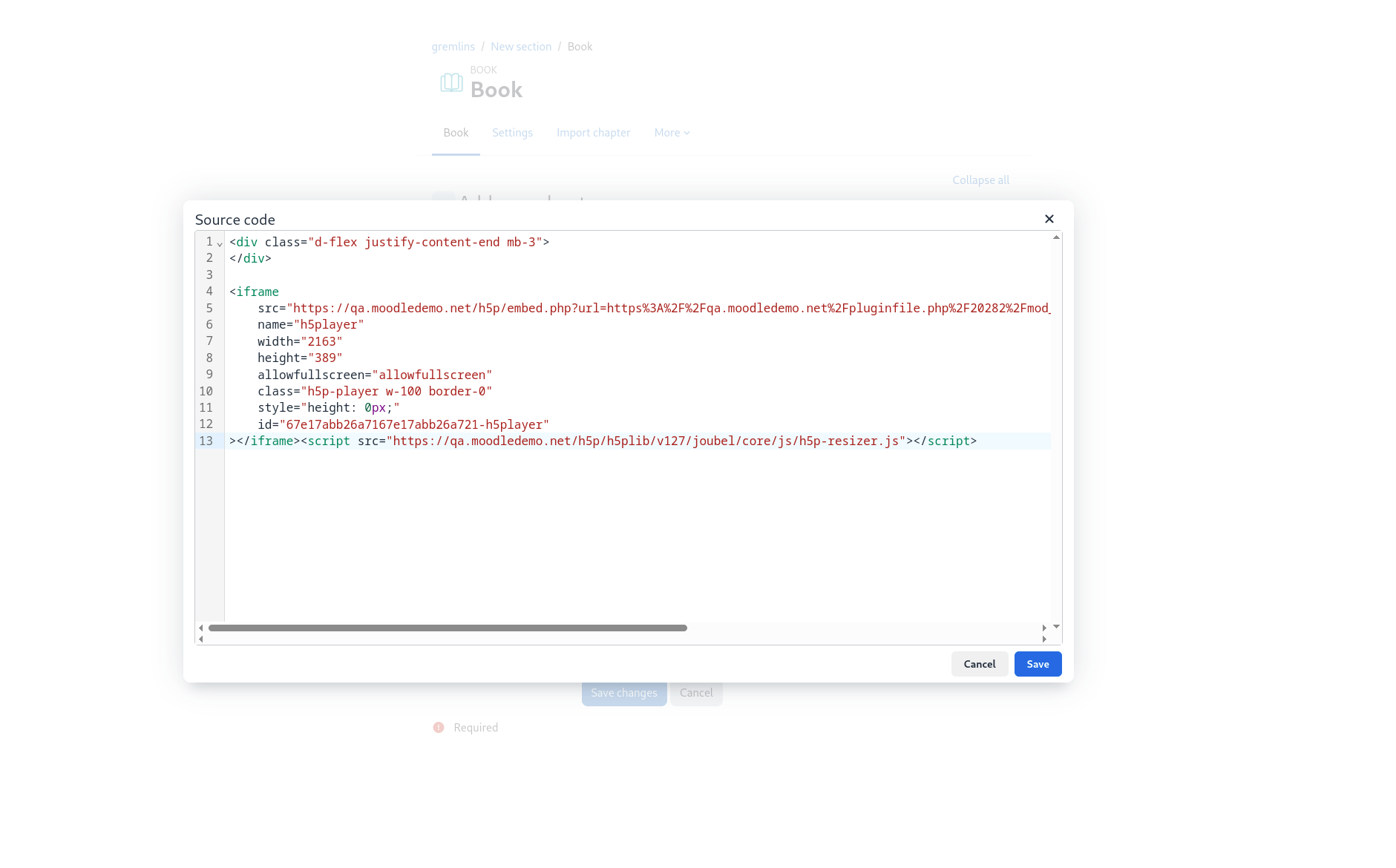Click the horizontal scrollbar thumb in code editor

pos(448,628)
